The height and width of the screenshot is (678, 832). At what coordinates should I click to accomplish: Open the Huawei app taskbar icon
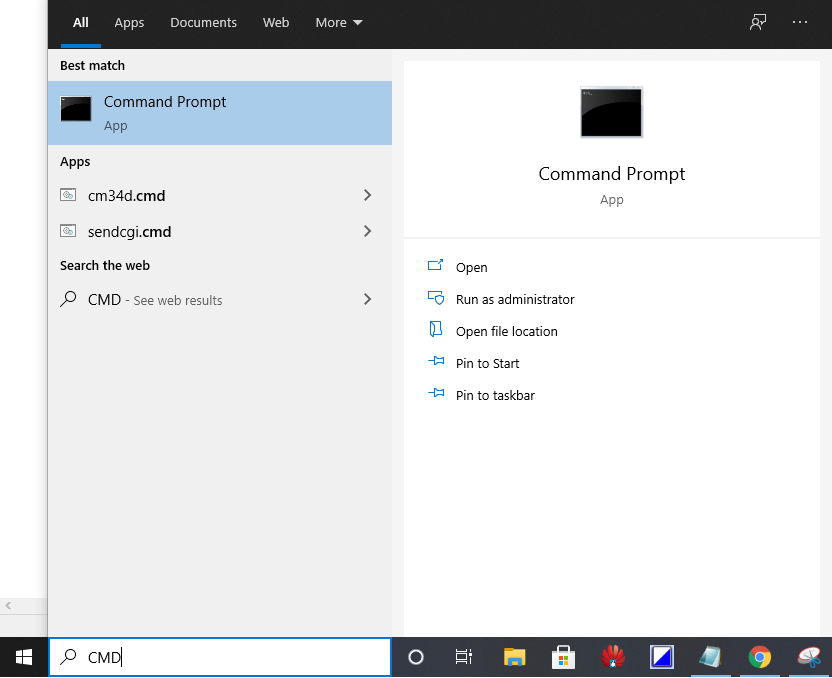pyautogui.click(x=613, y=657)
